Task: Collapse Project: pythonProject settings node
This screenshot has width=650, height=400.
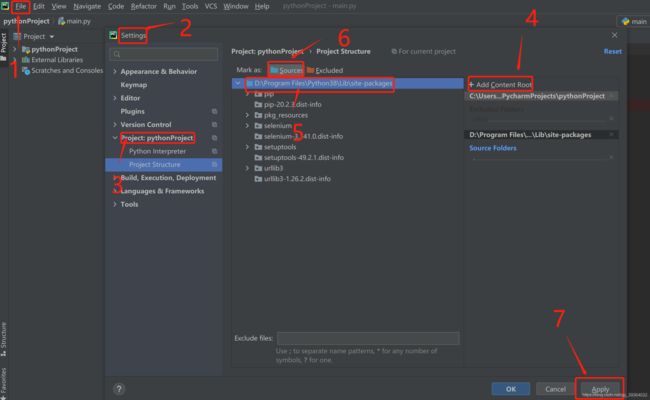Action: [x=115, y=138]
